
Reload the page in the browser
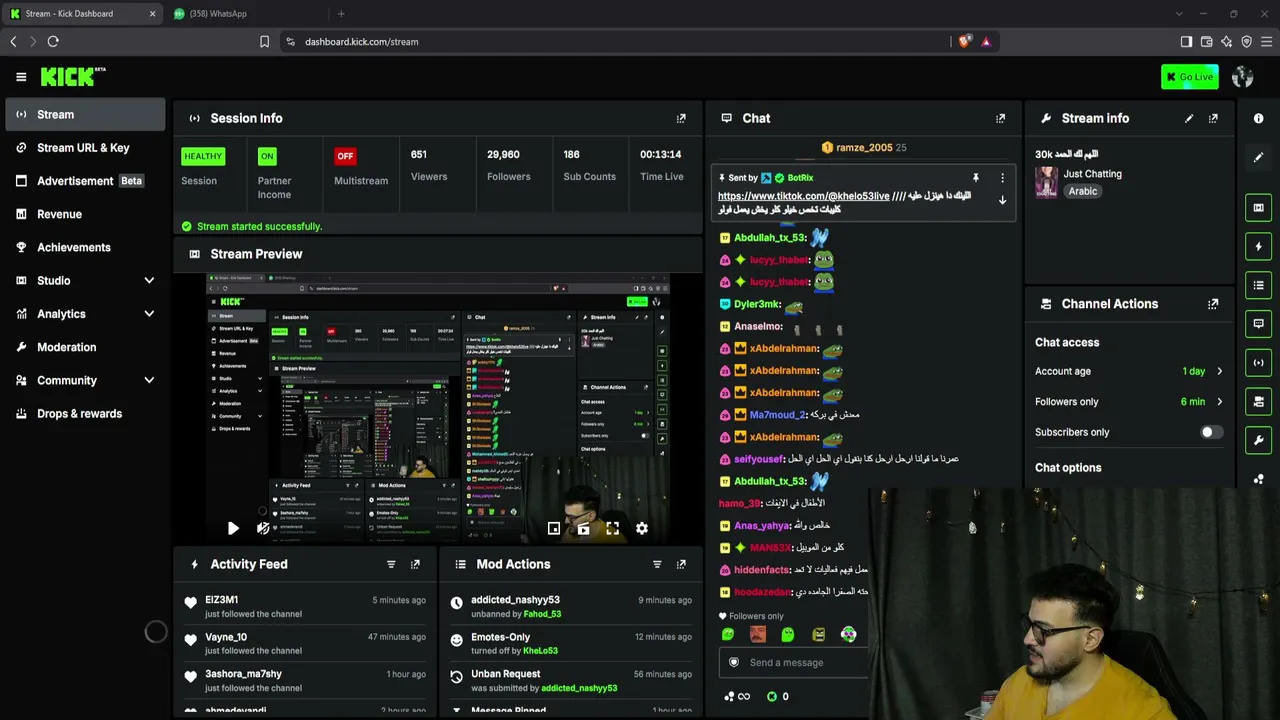pos(53,42)
